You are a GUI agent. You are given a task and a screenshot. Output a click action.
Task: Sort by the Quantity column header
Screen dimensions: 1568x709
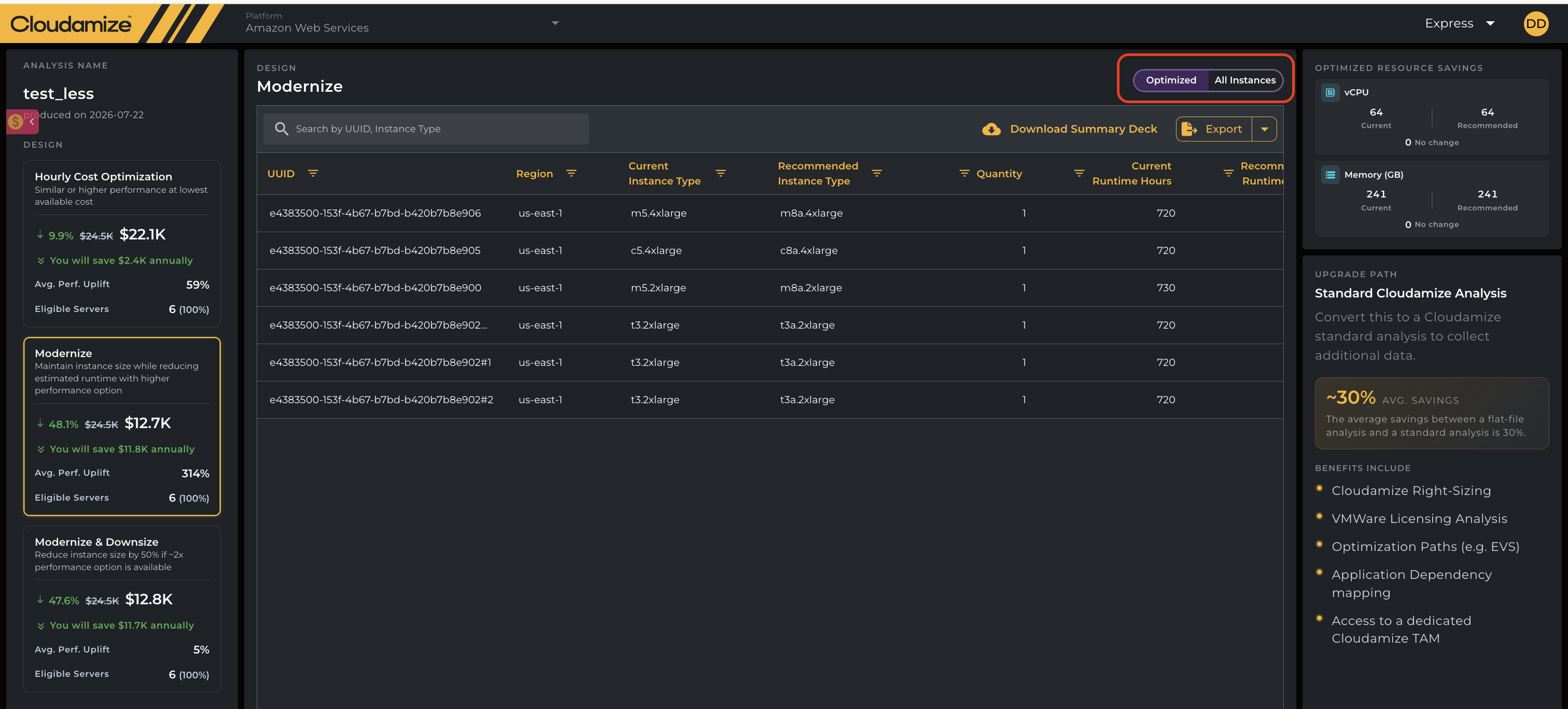pyautogui.click(x=999, y=174)
